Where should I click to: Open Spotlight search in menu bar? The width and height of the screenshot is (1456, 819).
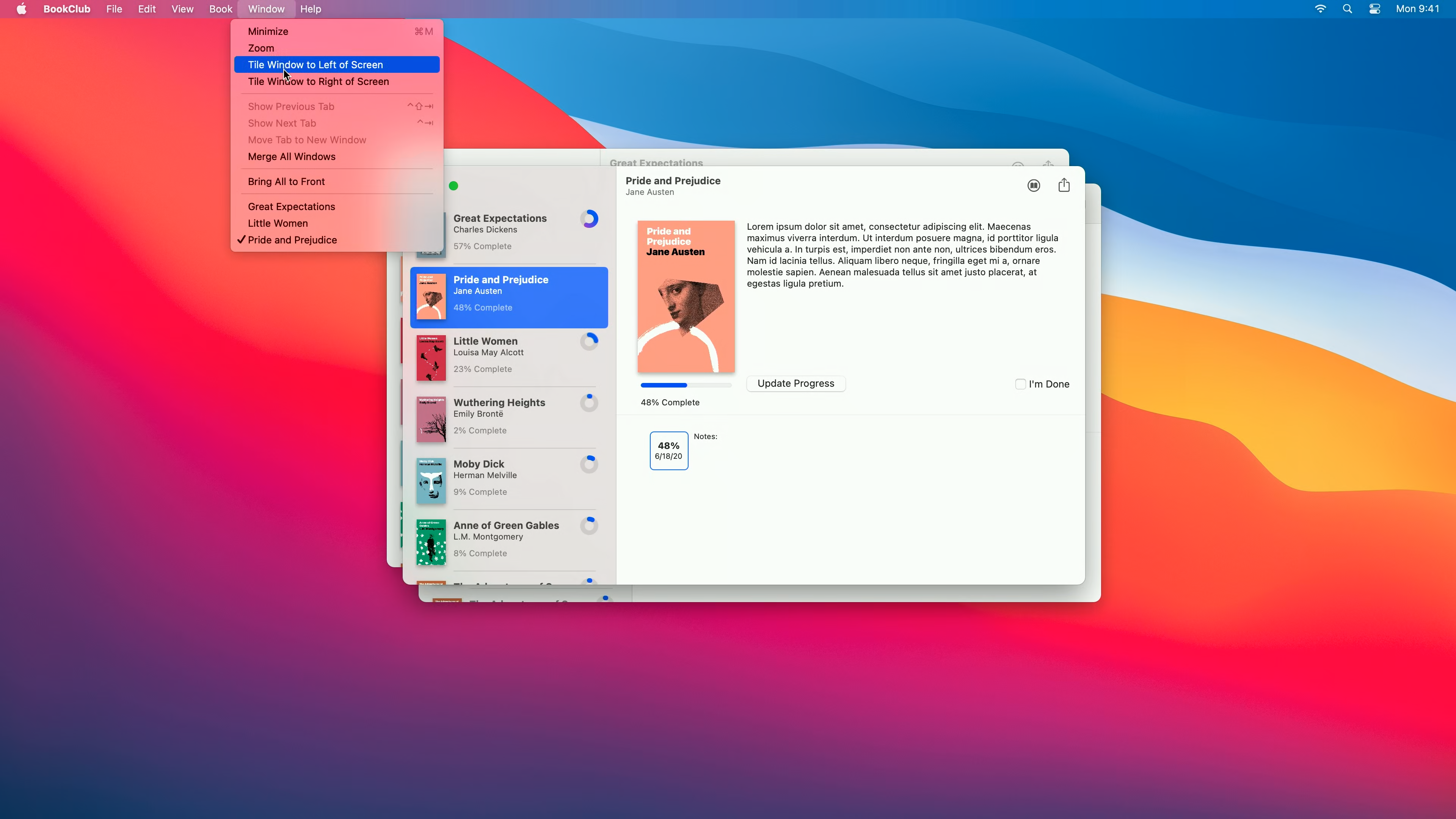[x=1348, y=9]
